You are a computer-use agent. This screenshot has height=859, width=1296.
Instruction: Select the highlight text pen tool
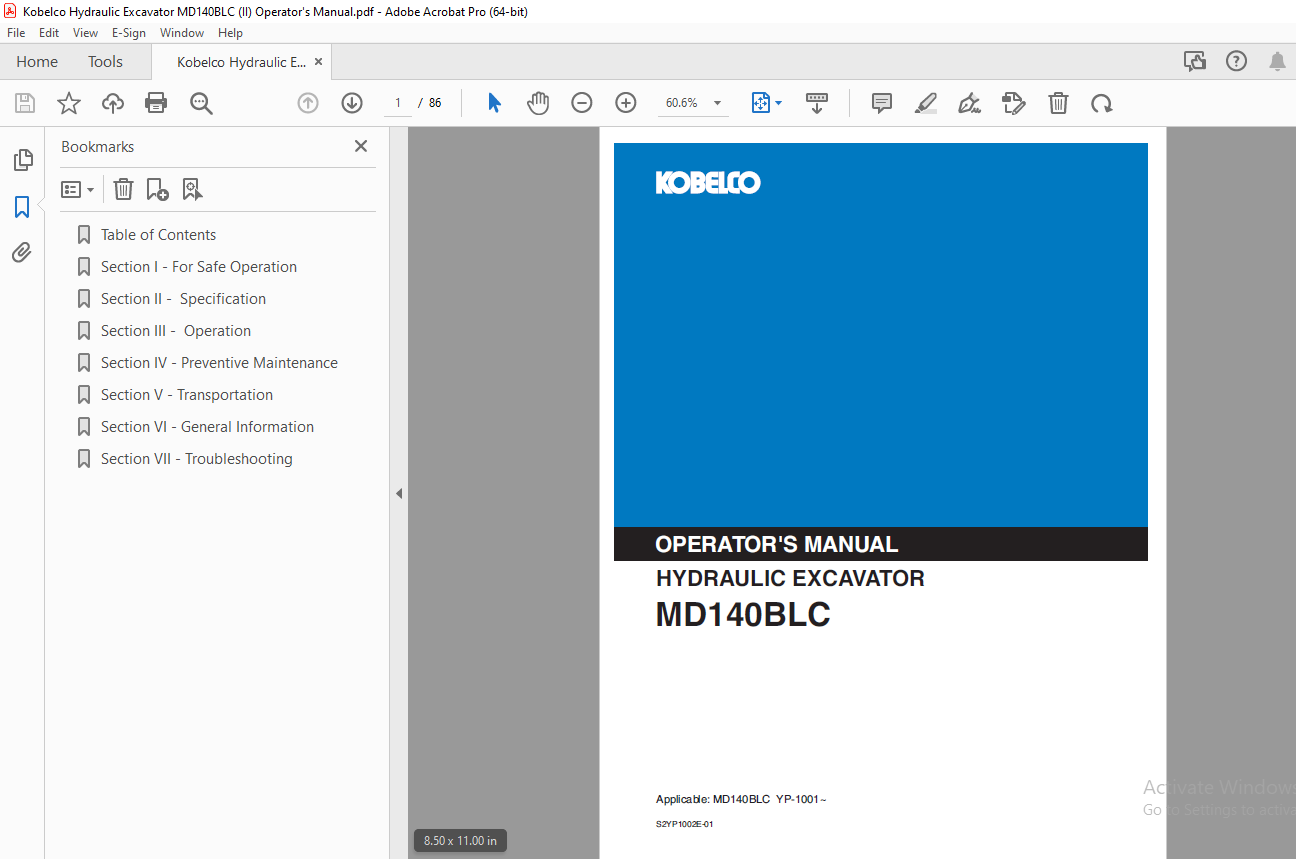(926, 103)
